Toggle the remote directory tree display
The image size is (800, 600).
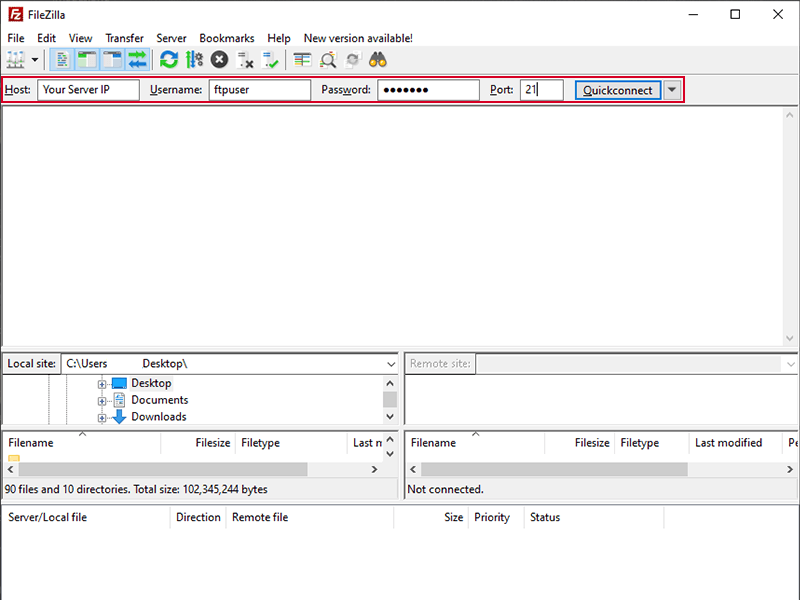point(112,60)
